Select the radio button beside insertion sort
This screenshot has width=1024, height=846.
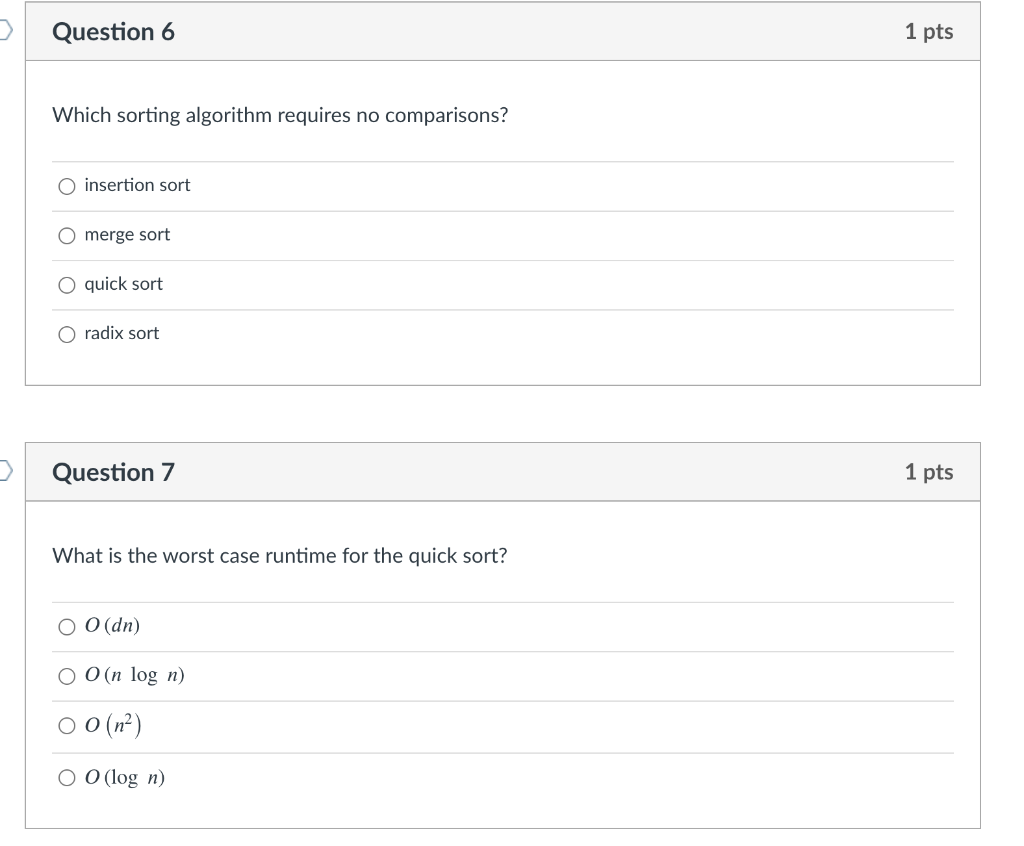[x=67, y=186]
